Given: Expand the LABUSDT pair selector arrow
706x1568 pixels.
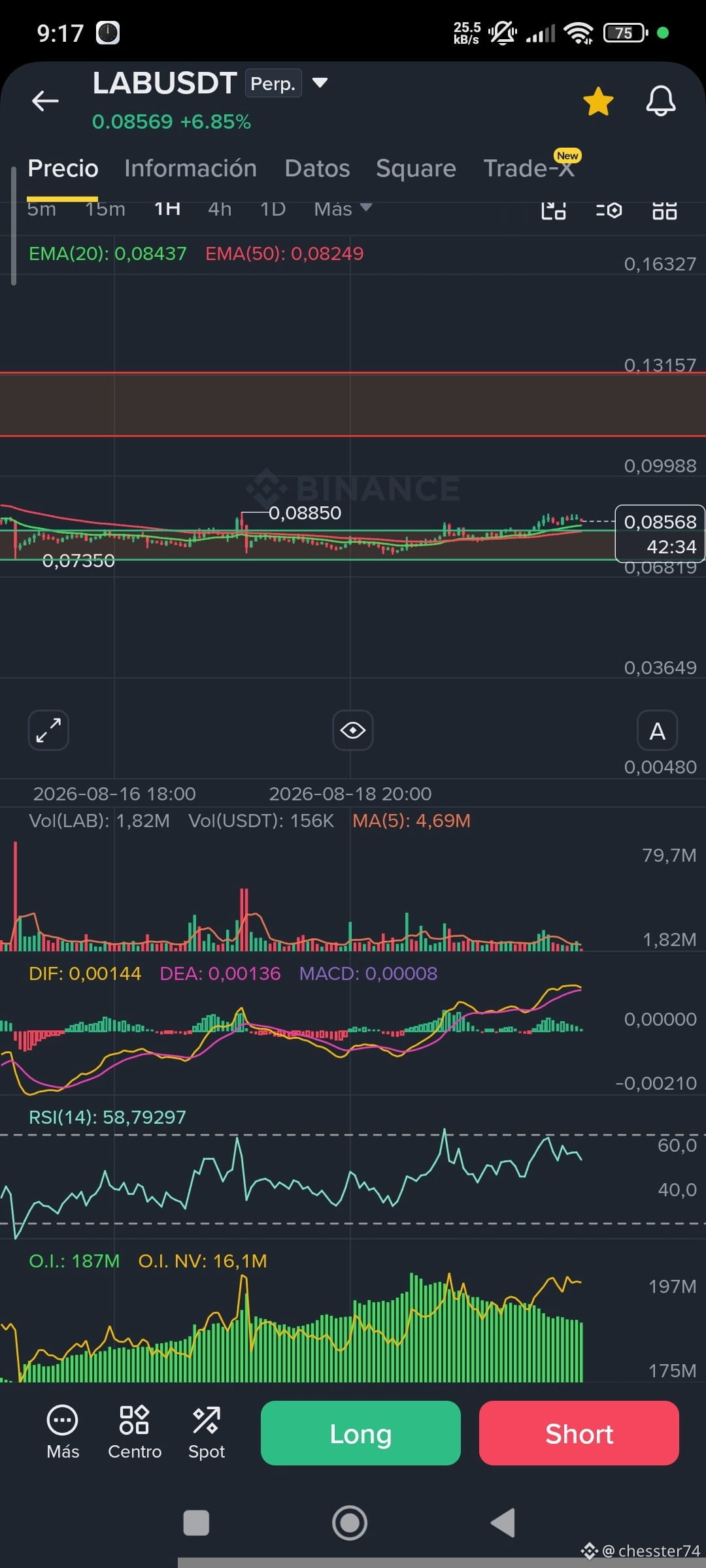Looking at the screenshot, I should (x=320, y=83).
